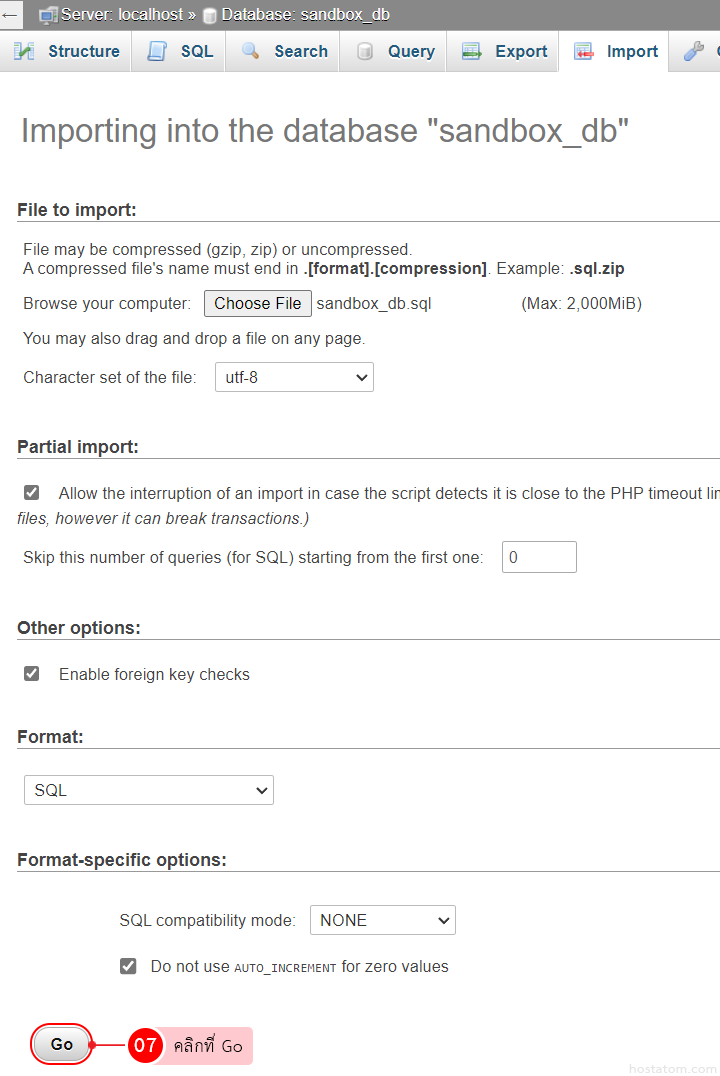This screenshot has height=1076, width=720.
Task: Click the database icon beside sandbox_db
Action: click(x=209, y=16)
